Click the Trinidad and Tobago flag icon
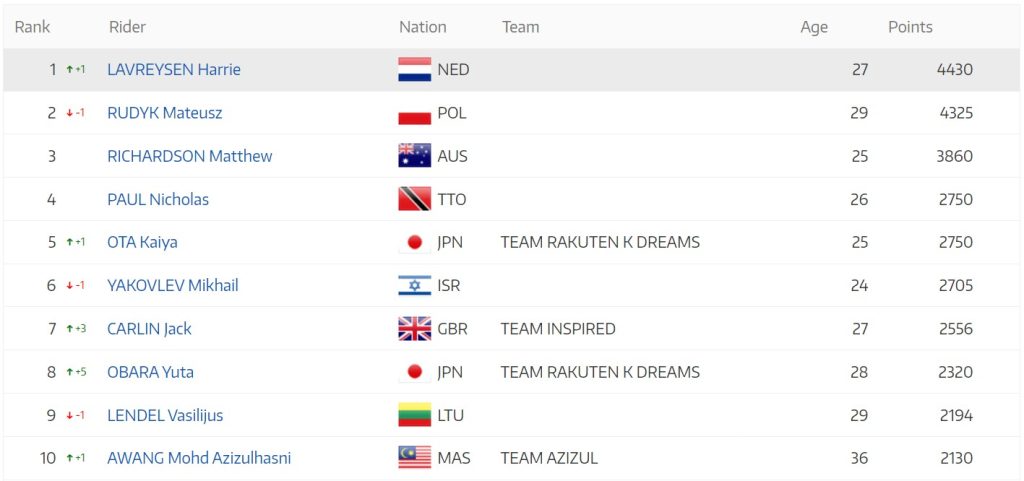Image resolution: width=1024 pixels, height=481 pixels. pyautogui.click(x=415, y=199)
